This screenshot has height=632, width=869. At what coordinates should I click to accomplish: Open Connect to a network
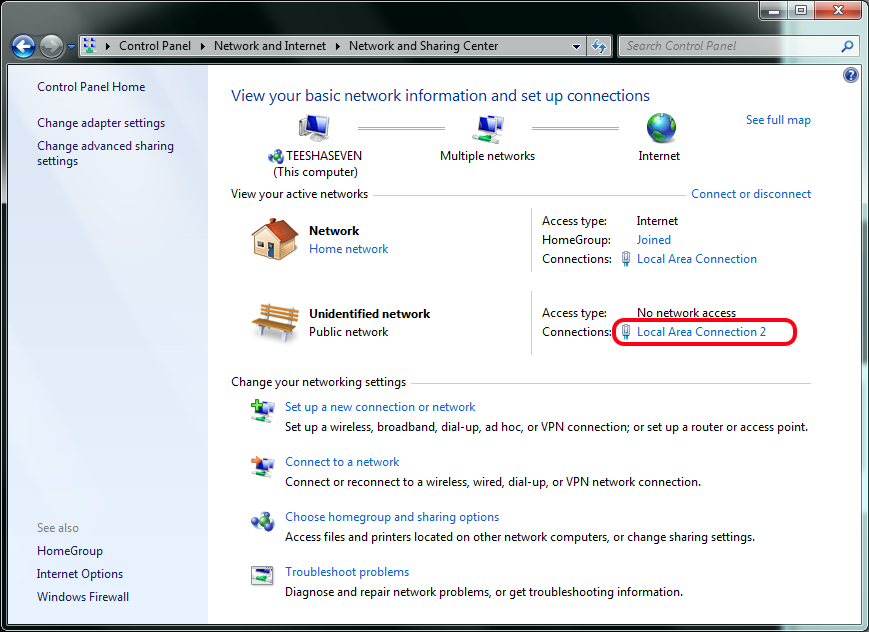click(x=342, y=462)
